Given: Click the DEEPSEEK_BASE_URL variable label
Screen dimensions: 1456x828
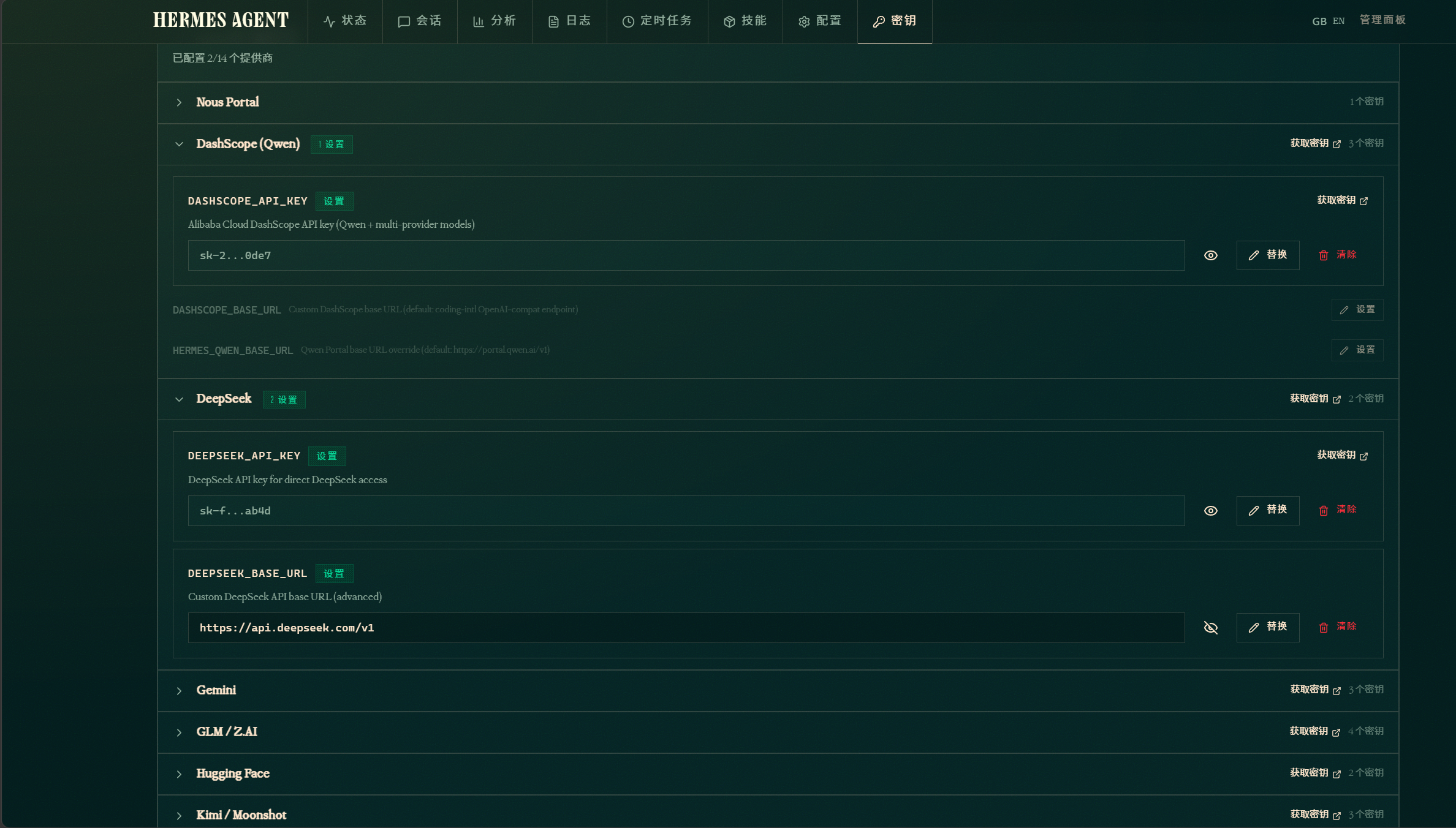Looking at the screenshot, I should [x=248, y=573].
